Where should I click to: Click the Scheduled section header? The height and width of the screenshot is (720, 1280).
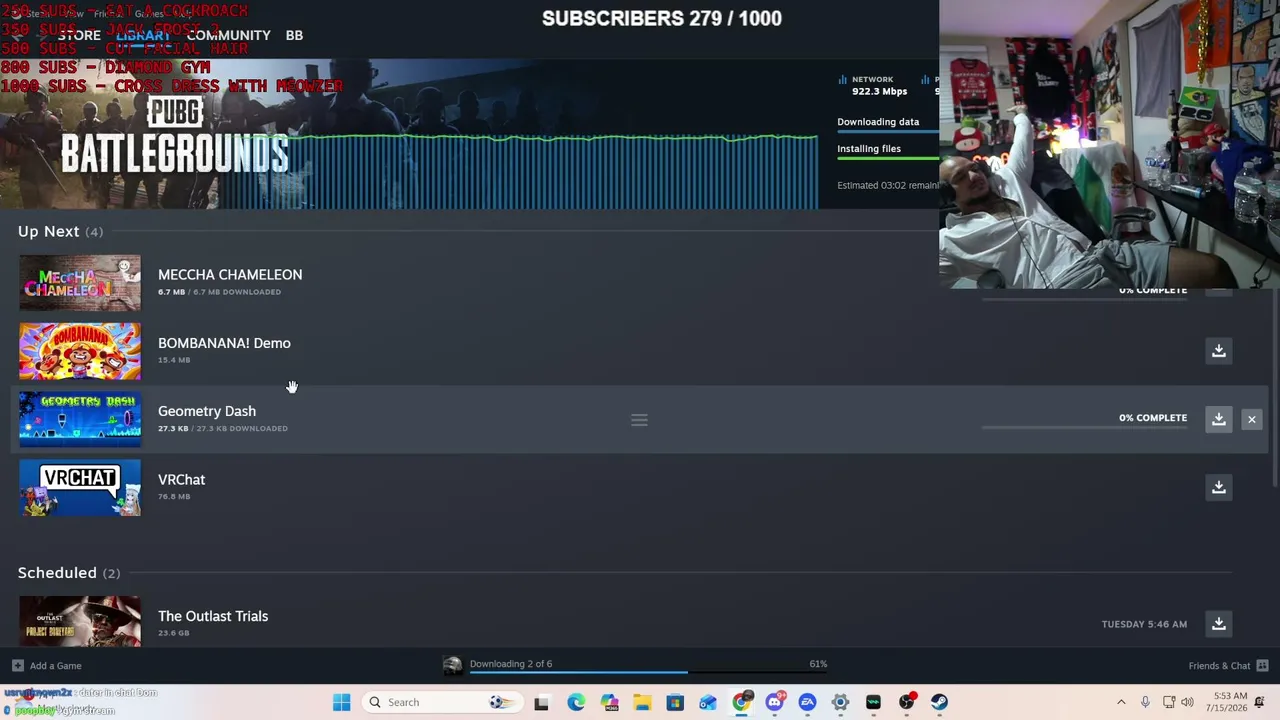[x=69, y=573]
